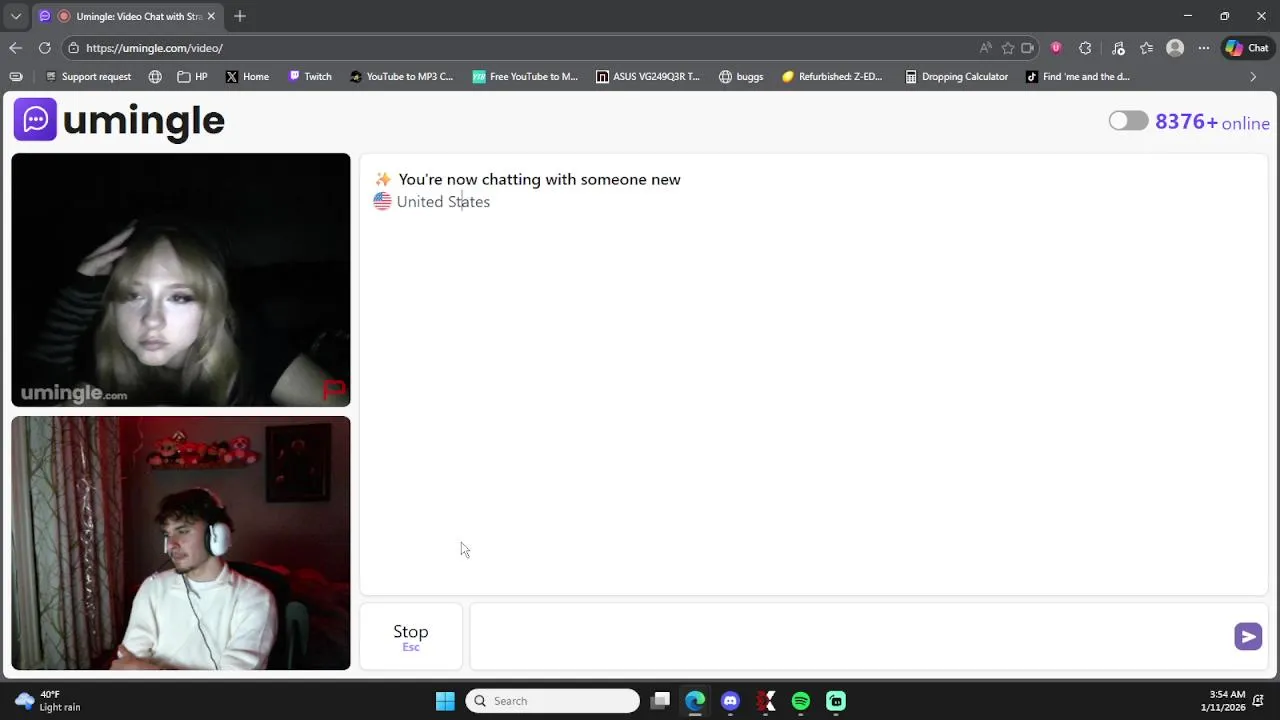Close the Umingle tab
The height and width of the screenshot is (720, 1280).
coord(211,16)
